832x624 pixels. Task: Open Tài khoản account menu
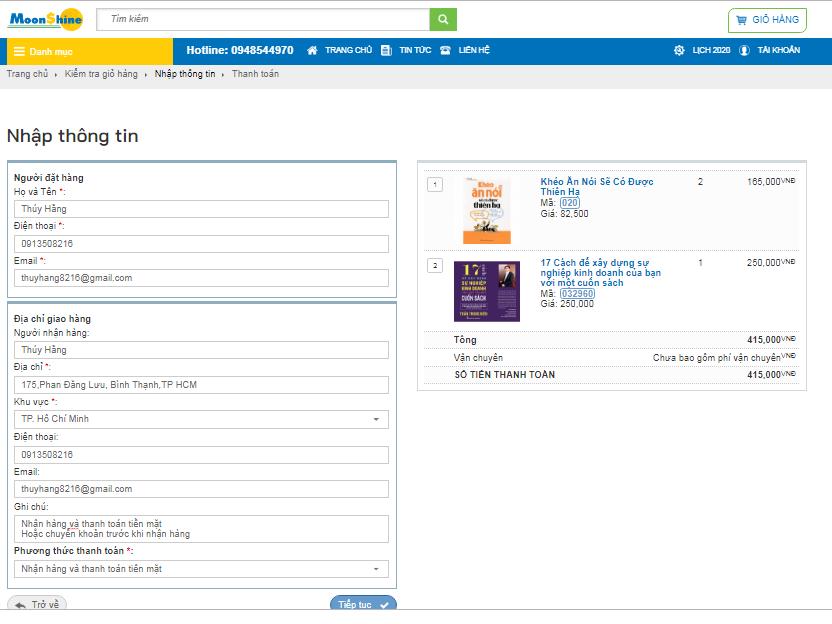point(770,50)
